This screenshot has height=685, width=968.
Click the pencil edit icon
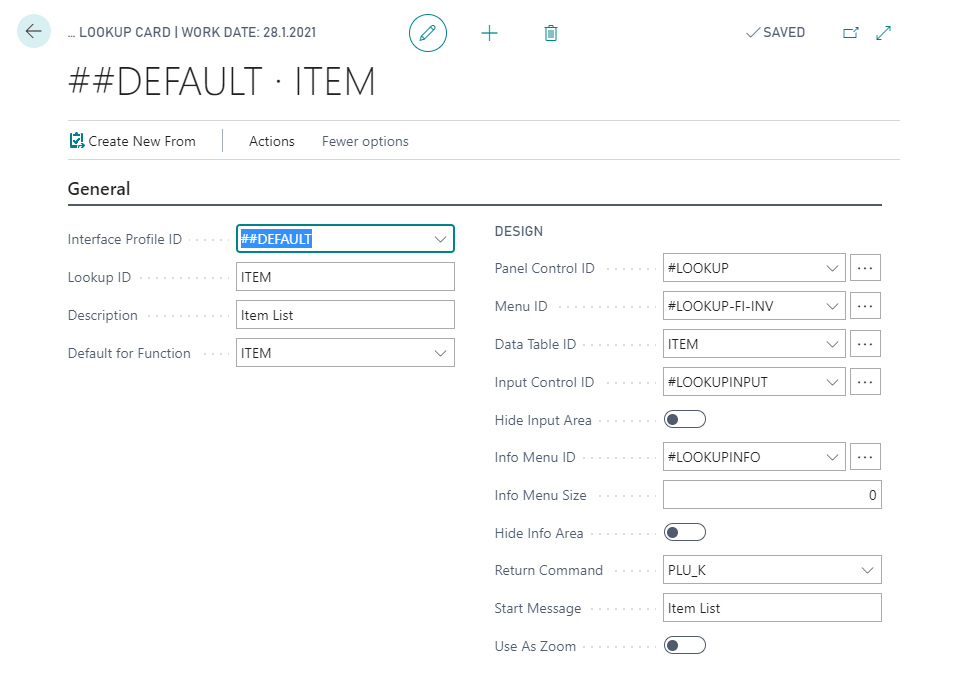click(428, 33)
